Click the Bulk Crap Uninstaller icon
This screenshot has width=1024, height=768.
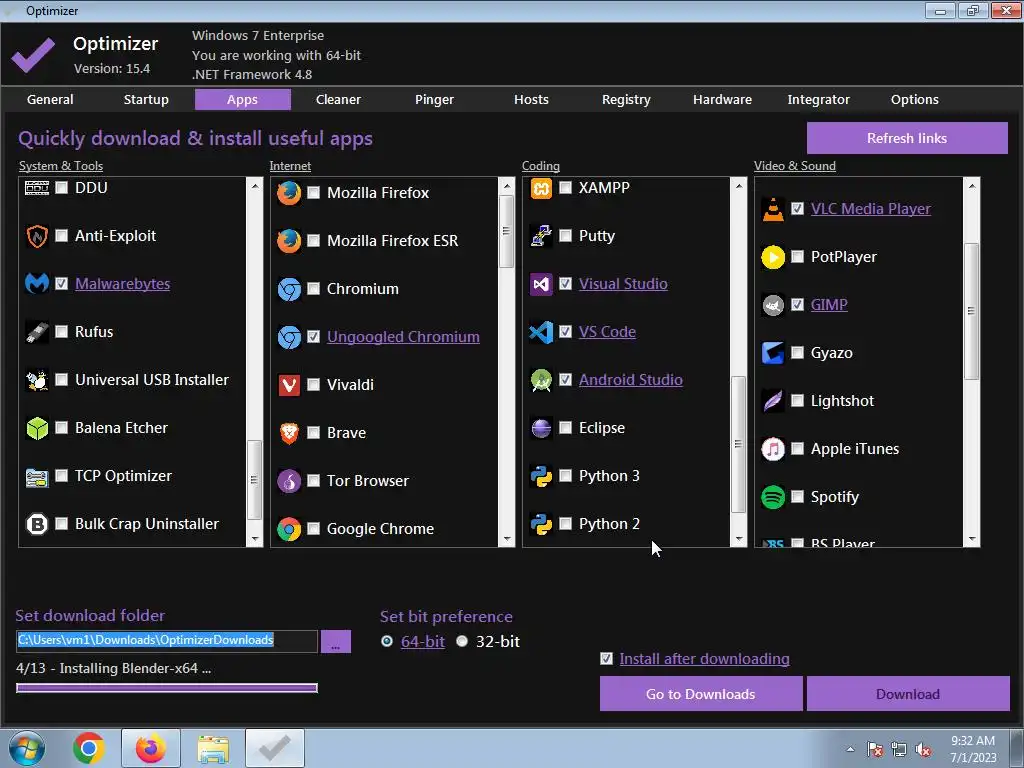[37, 524]
